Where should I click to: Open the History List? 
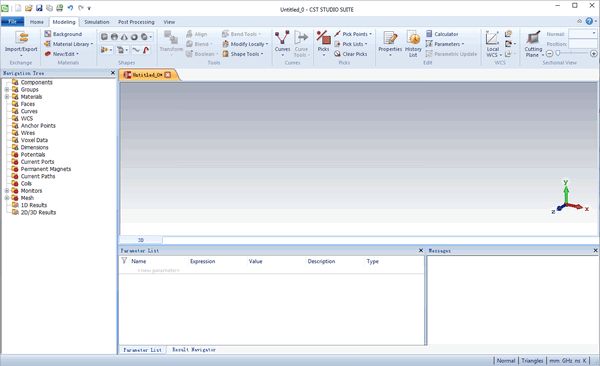tap(413, 43)
